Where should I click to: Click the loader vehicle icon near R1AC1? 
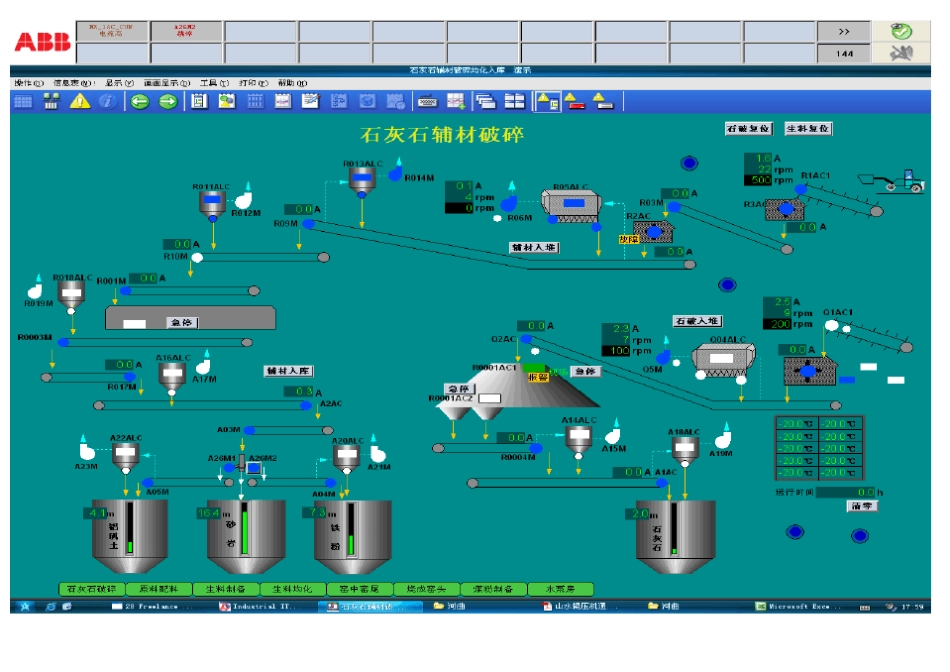click(892, 181)
